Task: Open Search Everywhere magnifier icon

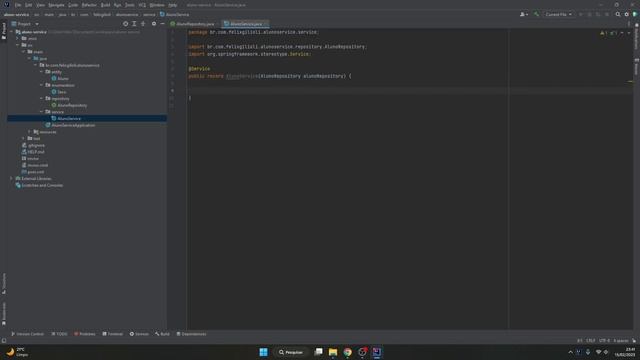Action: pyautogui.click(x=618, y=14)
